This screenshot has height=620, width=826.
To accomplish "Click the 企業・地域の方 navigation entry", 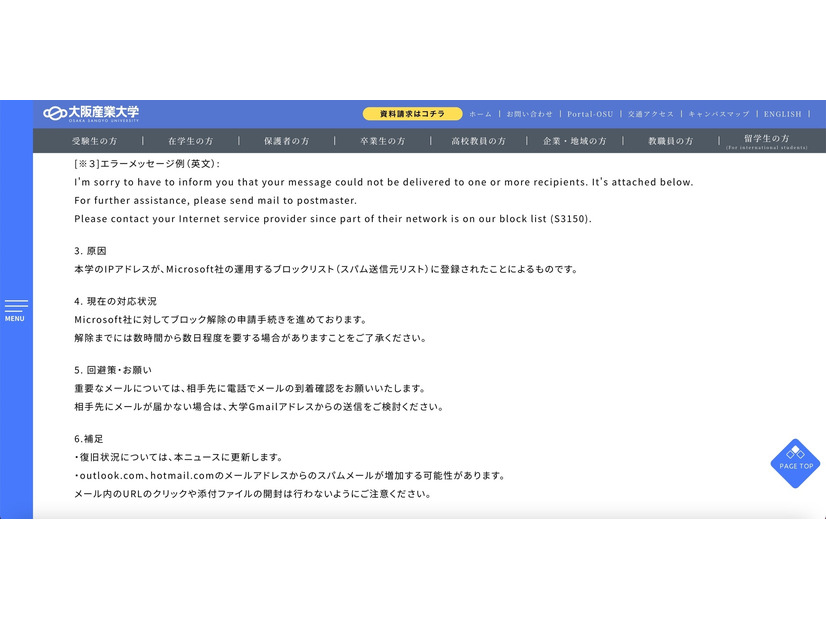I will pyautogui.click(x=573, y=141).
